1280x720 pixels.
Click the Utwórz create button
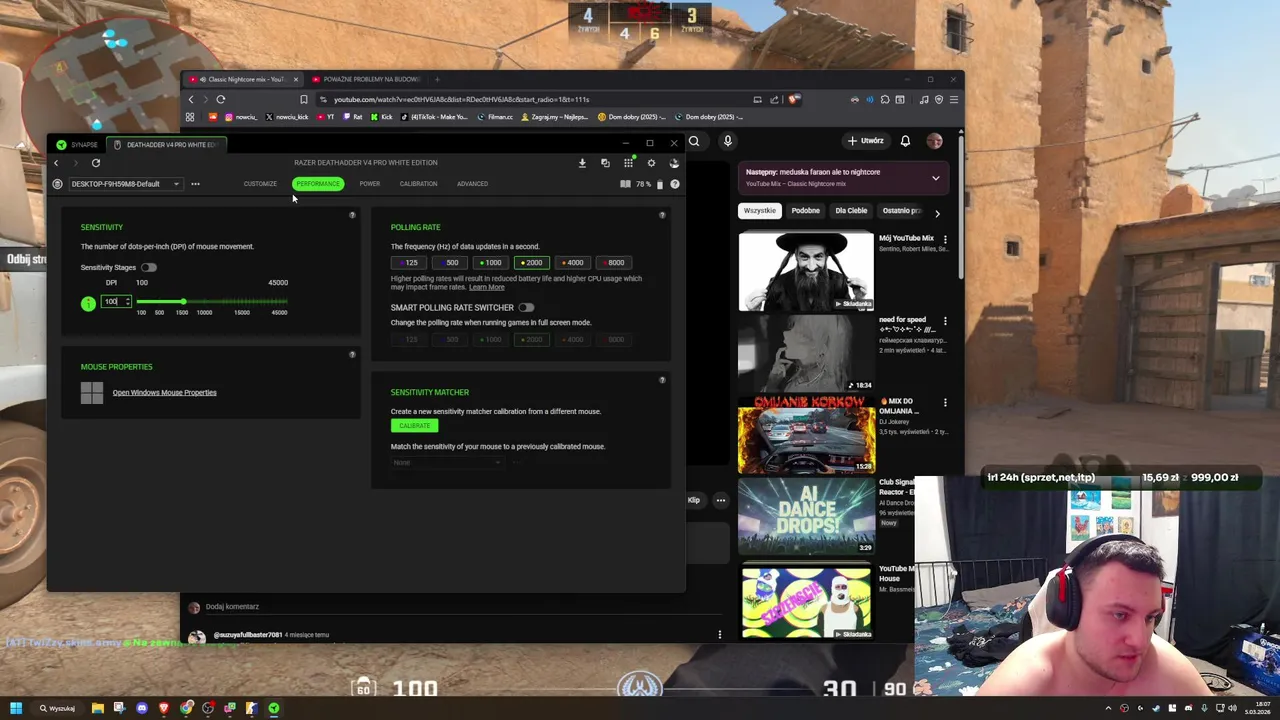pyautogui.click(x=866, y=141)
